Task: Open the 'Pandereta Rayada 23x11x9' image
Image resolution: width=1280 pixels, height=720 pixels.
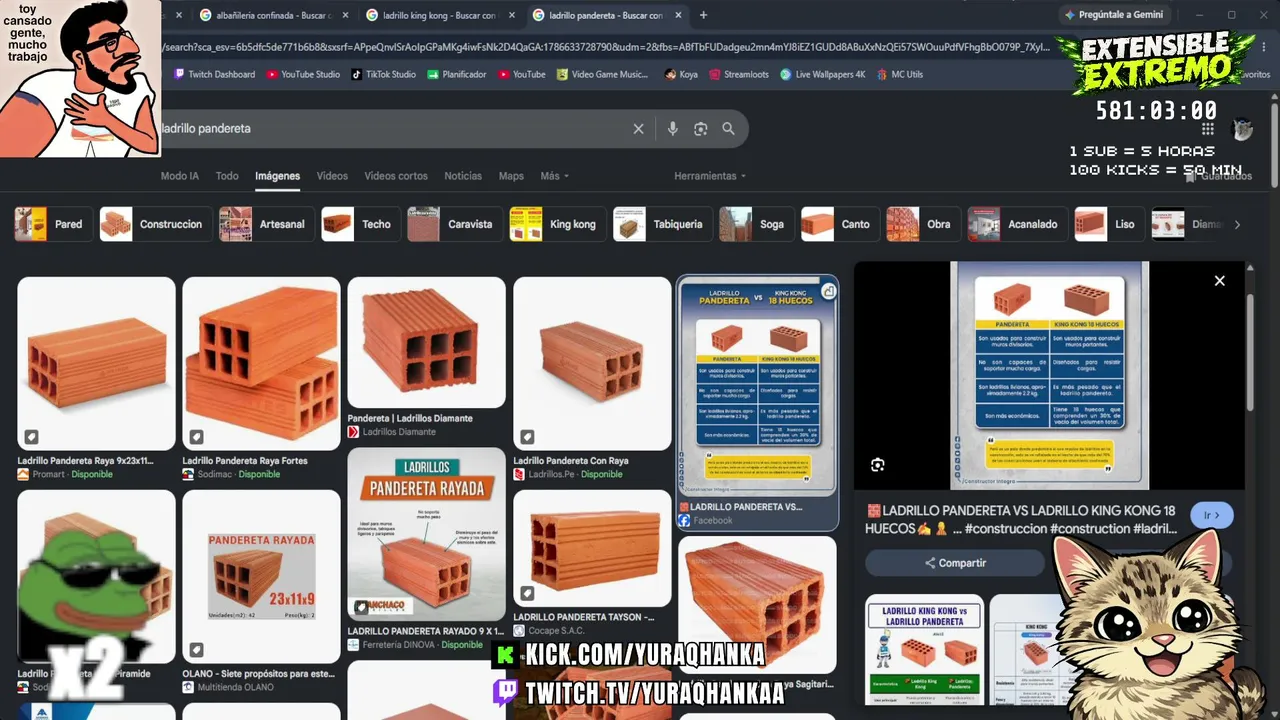Action: (x=261, y=577)
